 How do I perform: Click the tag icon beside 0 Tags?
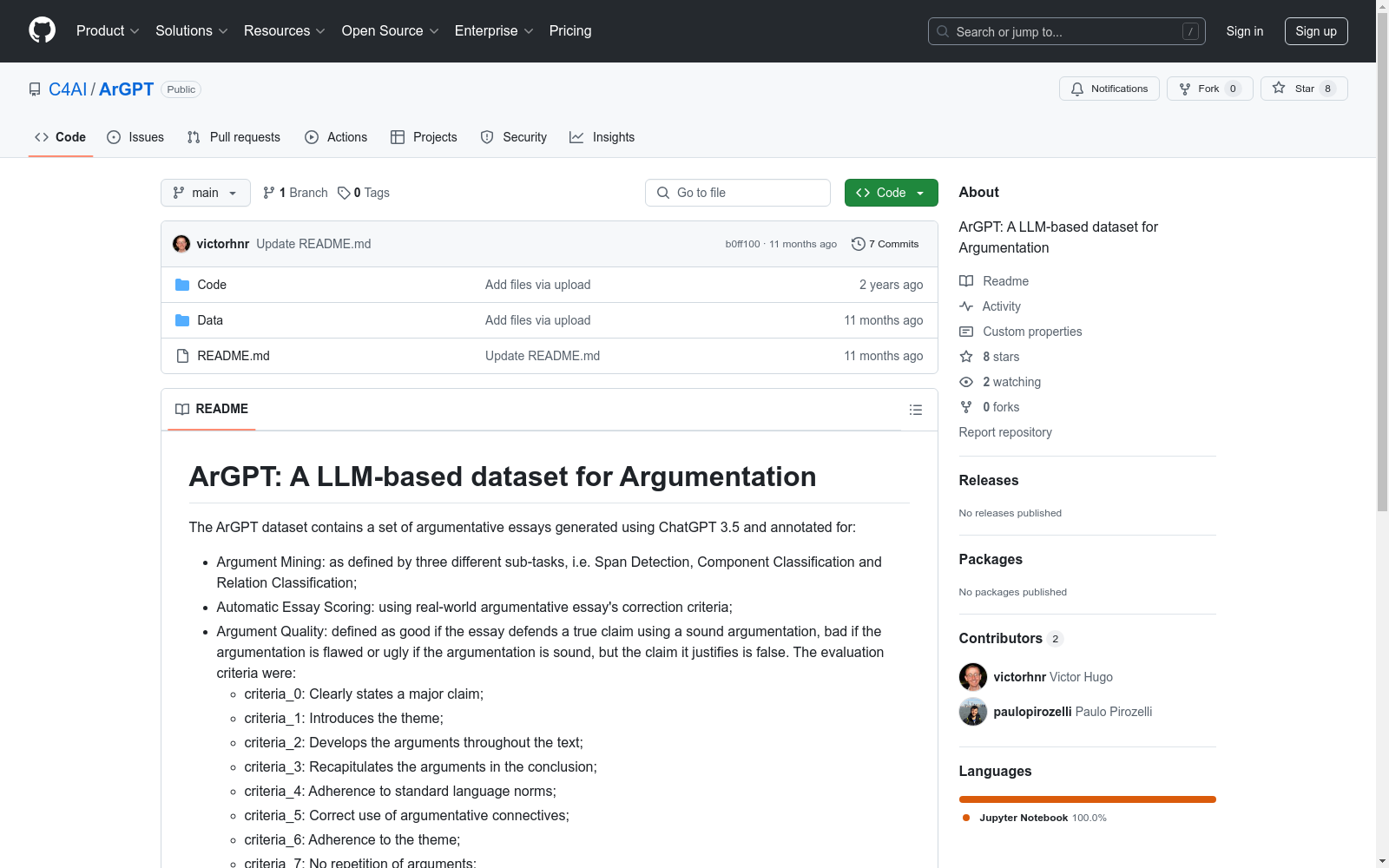[x=344, y=193]
